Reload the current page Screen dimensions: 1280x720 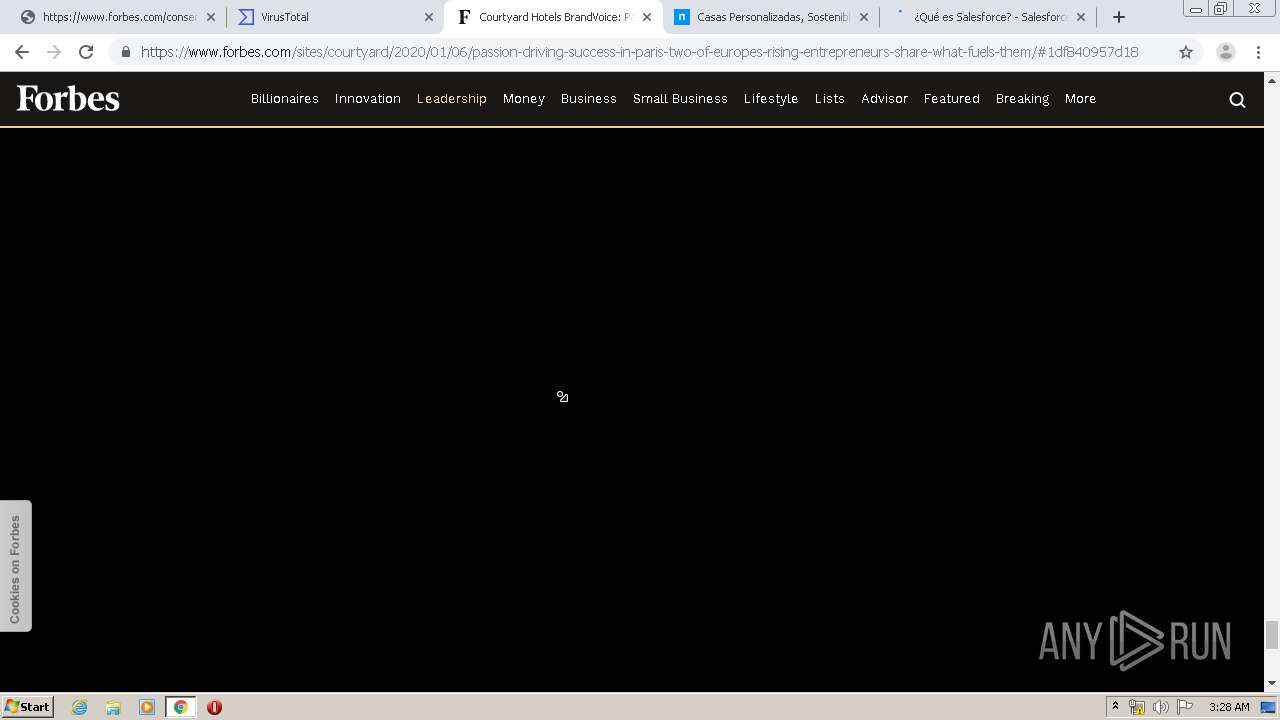tap(86, 52)
